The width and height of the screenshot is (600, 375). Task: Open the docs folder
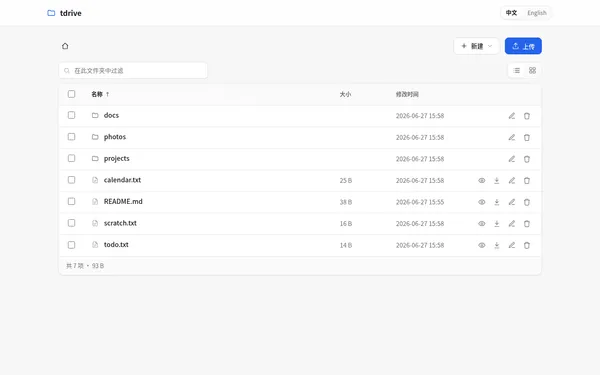111,115
